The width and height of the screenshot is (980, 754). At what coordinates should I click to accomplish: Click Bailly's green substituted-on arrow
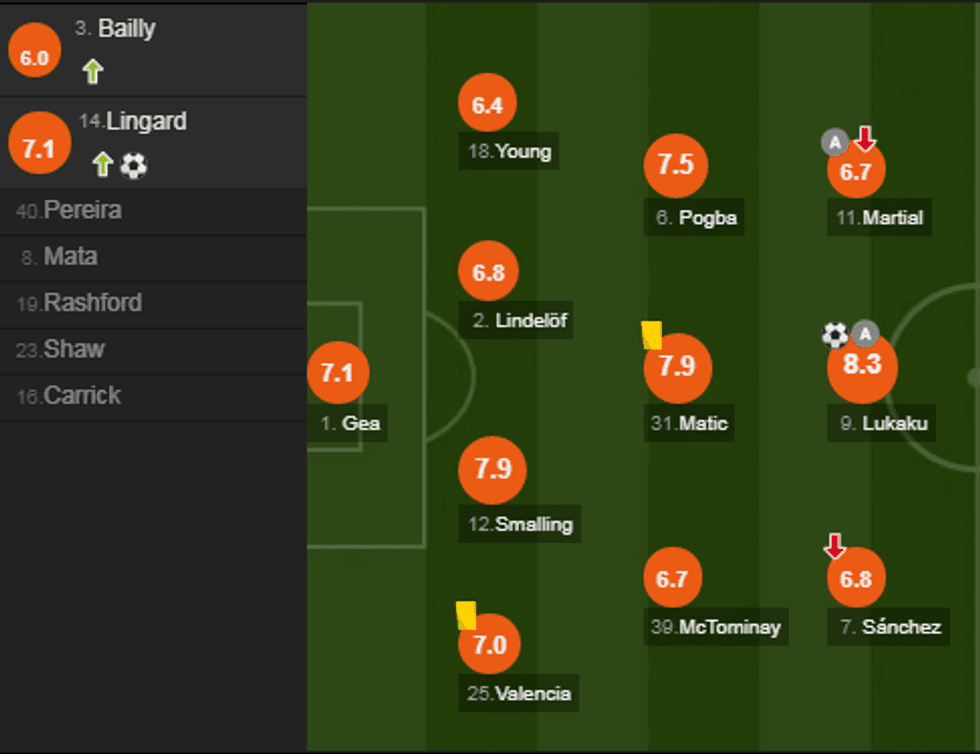[x=93, y=71]
